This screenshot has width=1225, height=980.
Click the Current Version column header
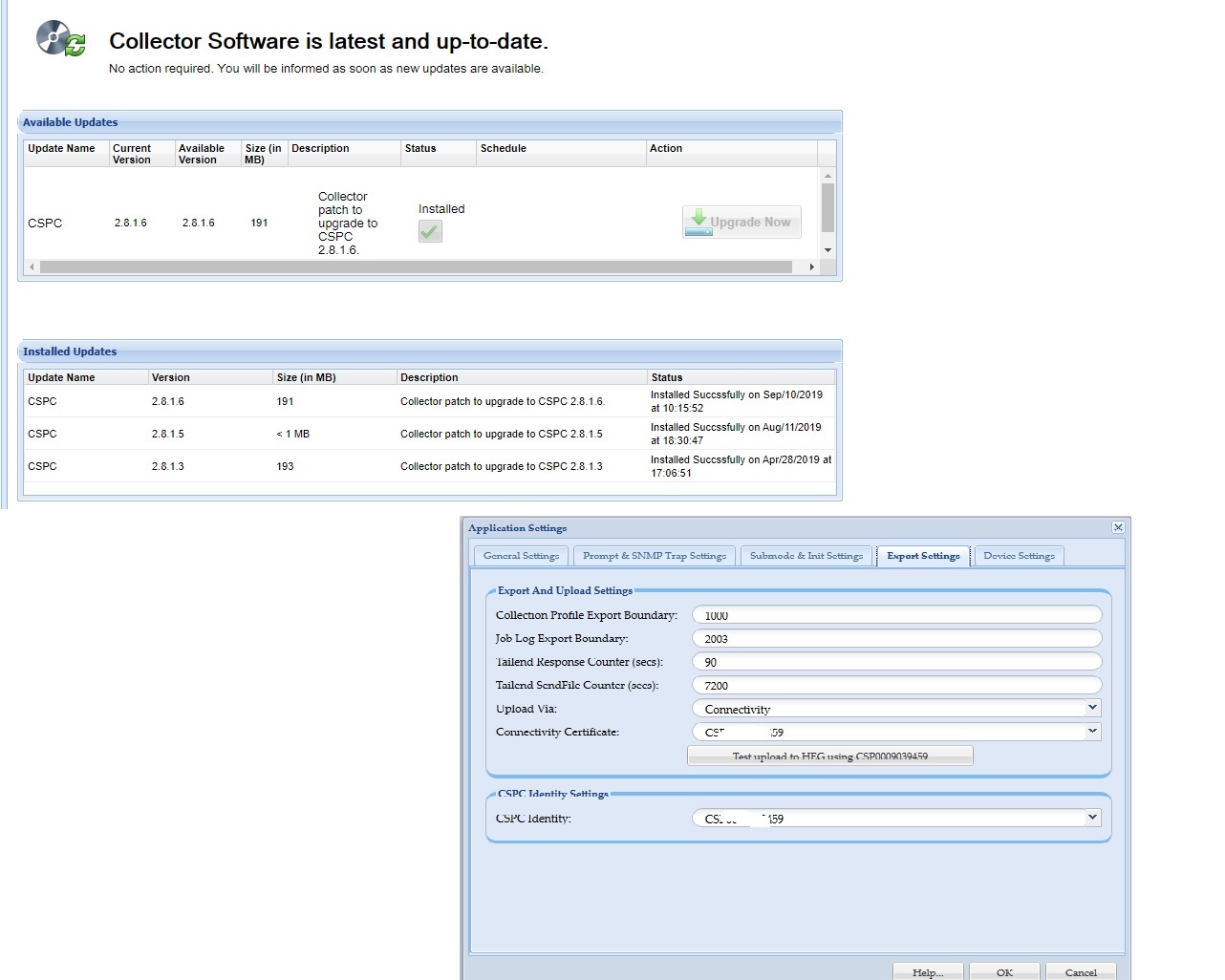pyautogui.click(x=141, y=153)
